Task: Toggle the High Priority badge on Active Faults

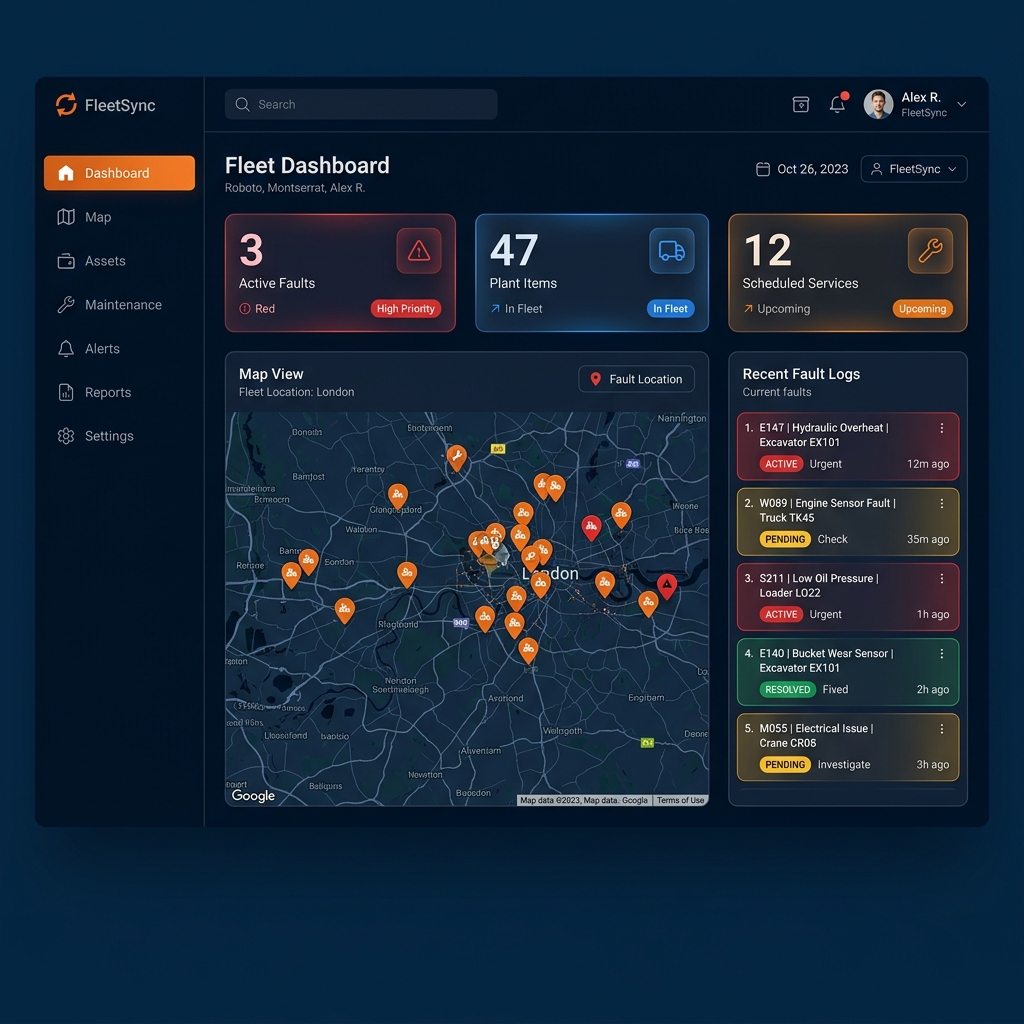Action: [405, 309]
